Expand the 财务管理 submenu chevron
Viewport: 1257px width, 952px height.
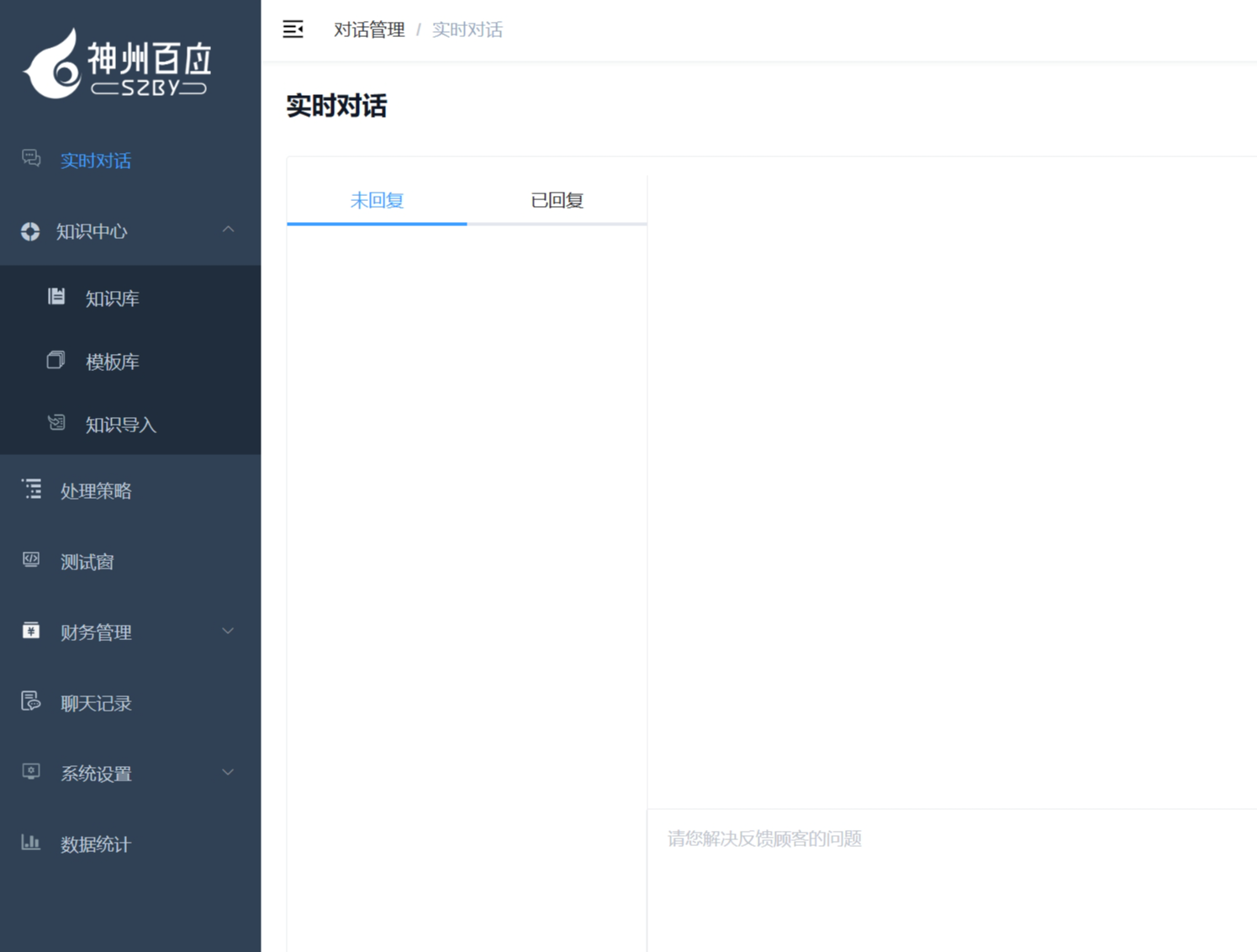pos(228,631)
